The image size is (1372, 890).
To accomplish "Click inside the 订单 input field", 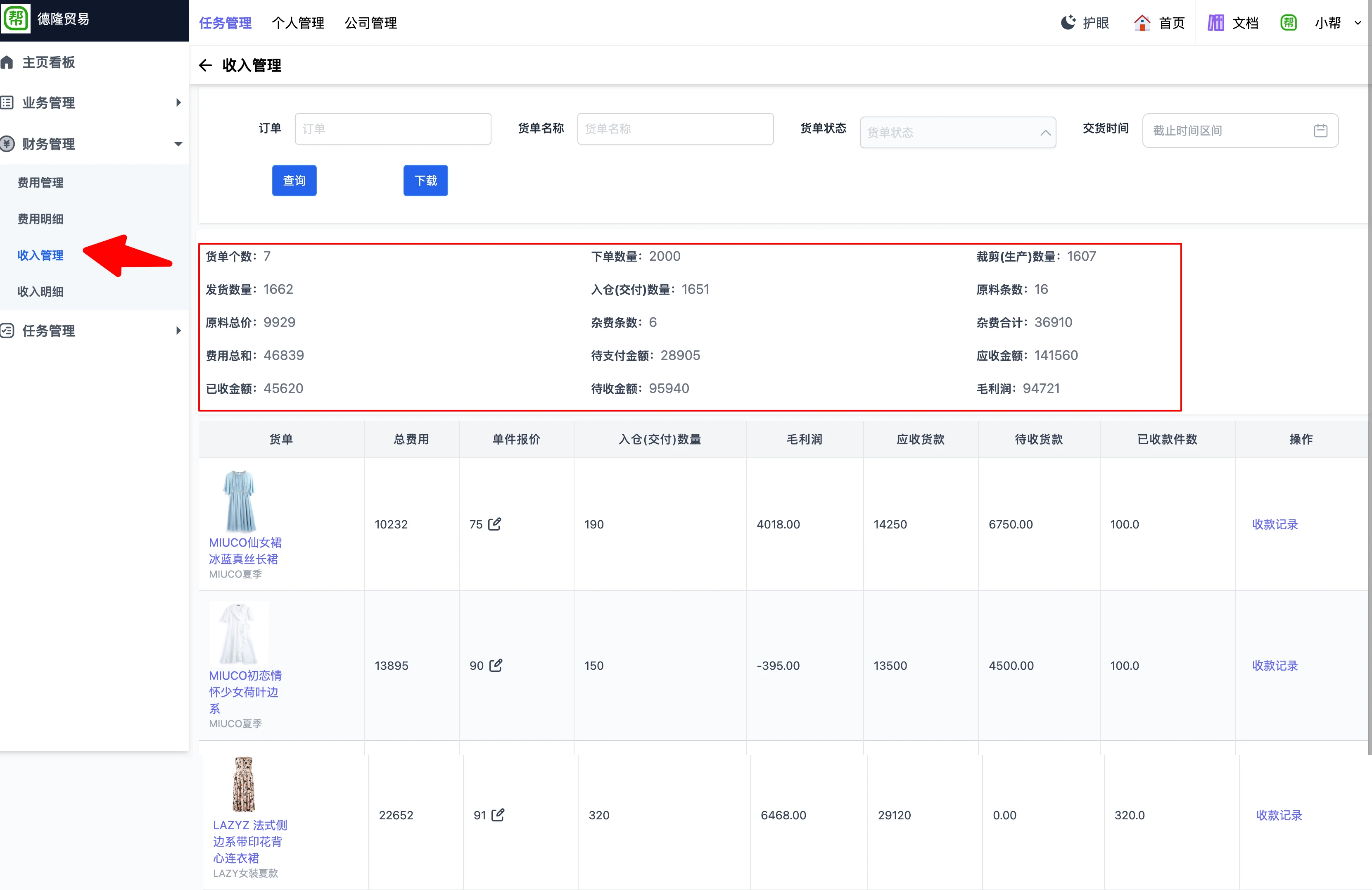I will (393, 128).
